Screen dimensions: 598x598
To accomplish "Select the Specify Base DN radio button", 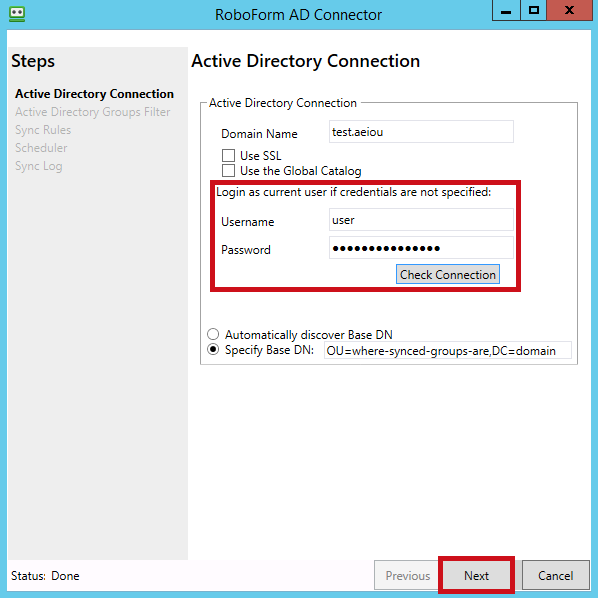I will [x=213, y=349].
